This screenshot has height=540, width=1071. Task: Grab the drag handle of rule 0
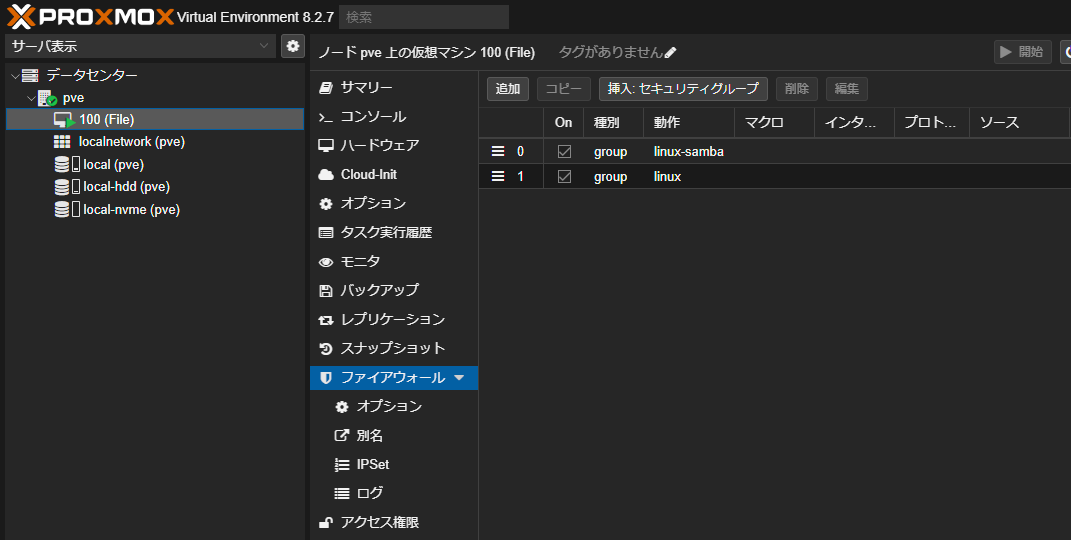[499, 151]
